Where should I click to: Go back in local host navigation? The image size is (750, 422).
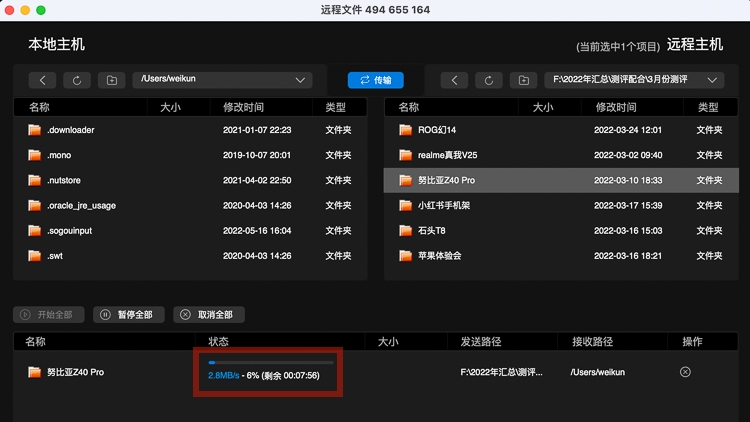[42, 80]
